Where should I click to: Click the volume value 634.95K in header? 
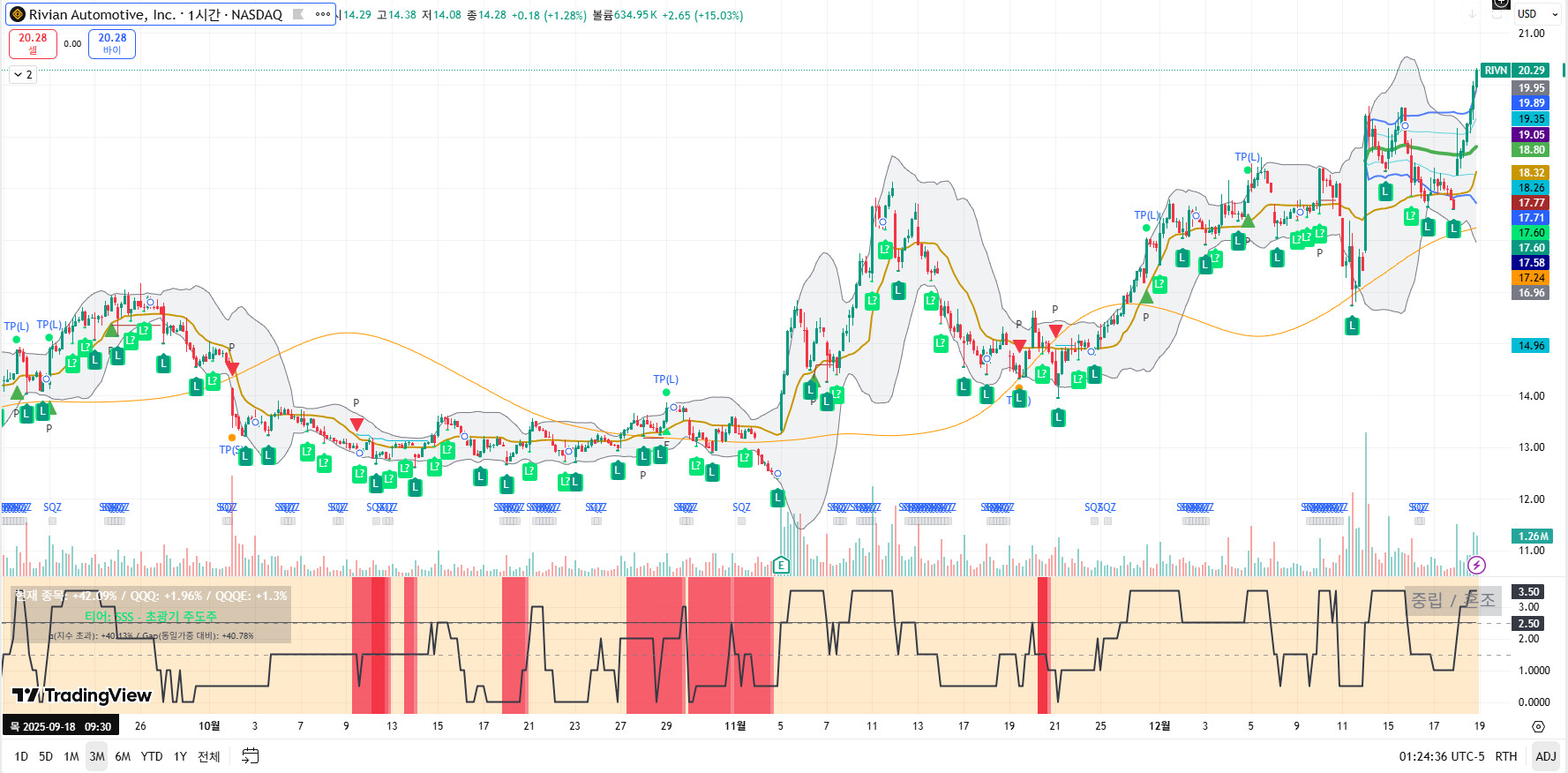point(635,15)
